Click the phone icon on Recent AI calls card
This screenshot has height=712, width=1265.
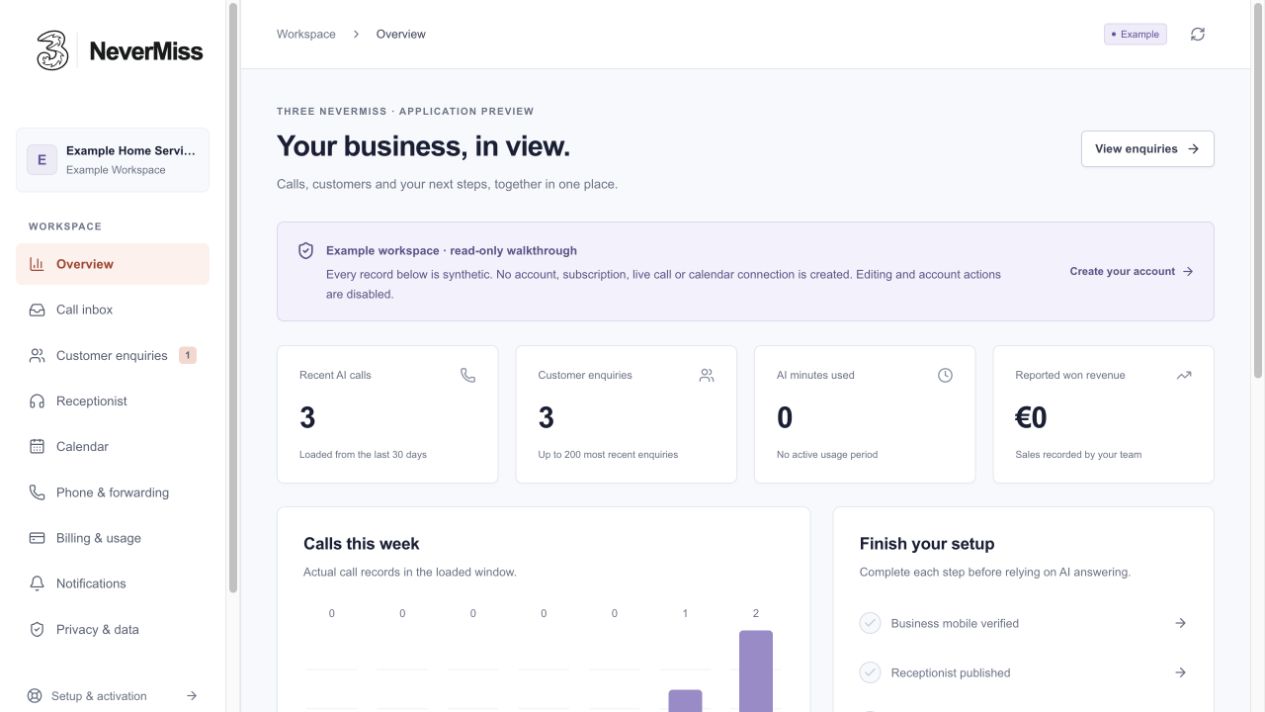coord(468,375)
